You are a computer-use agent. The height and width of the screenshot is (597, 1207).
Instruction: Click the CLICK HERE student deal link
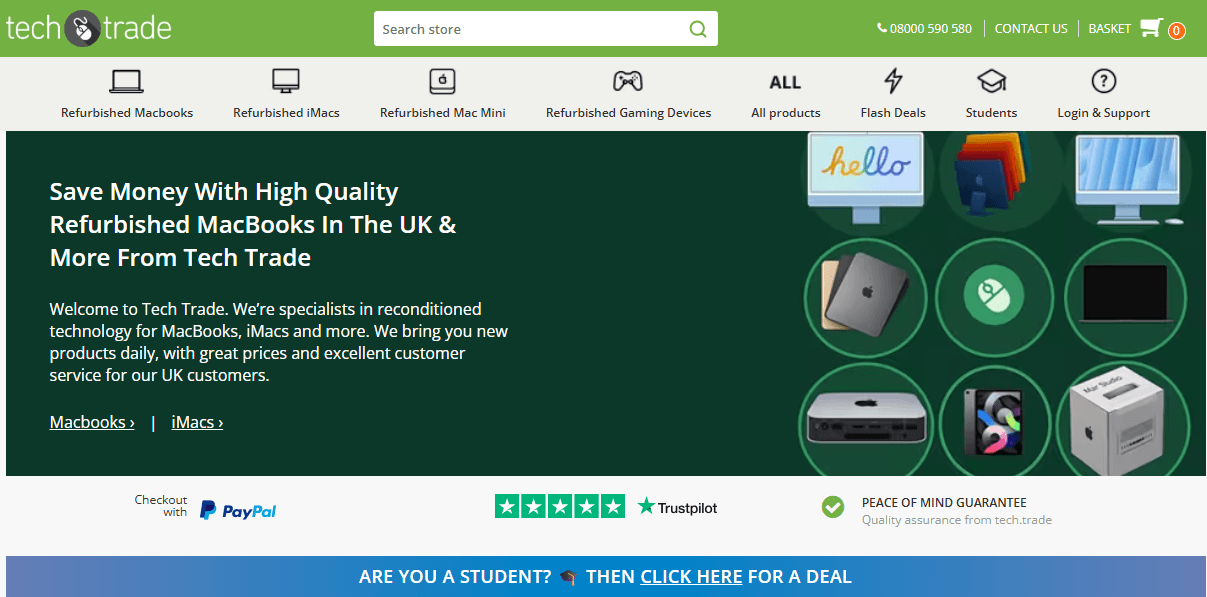pyautogui.click(x=691, y=577)
